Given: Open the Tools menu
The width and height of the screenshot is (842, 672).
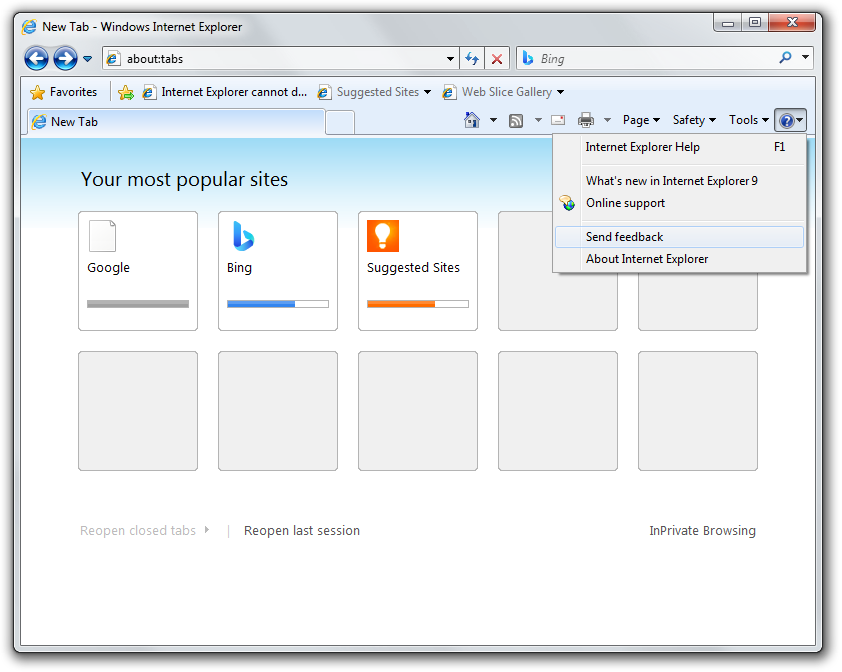Looking at the screenshot, I should tap(749, 120).
